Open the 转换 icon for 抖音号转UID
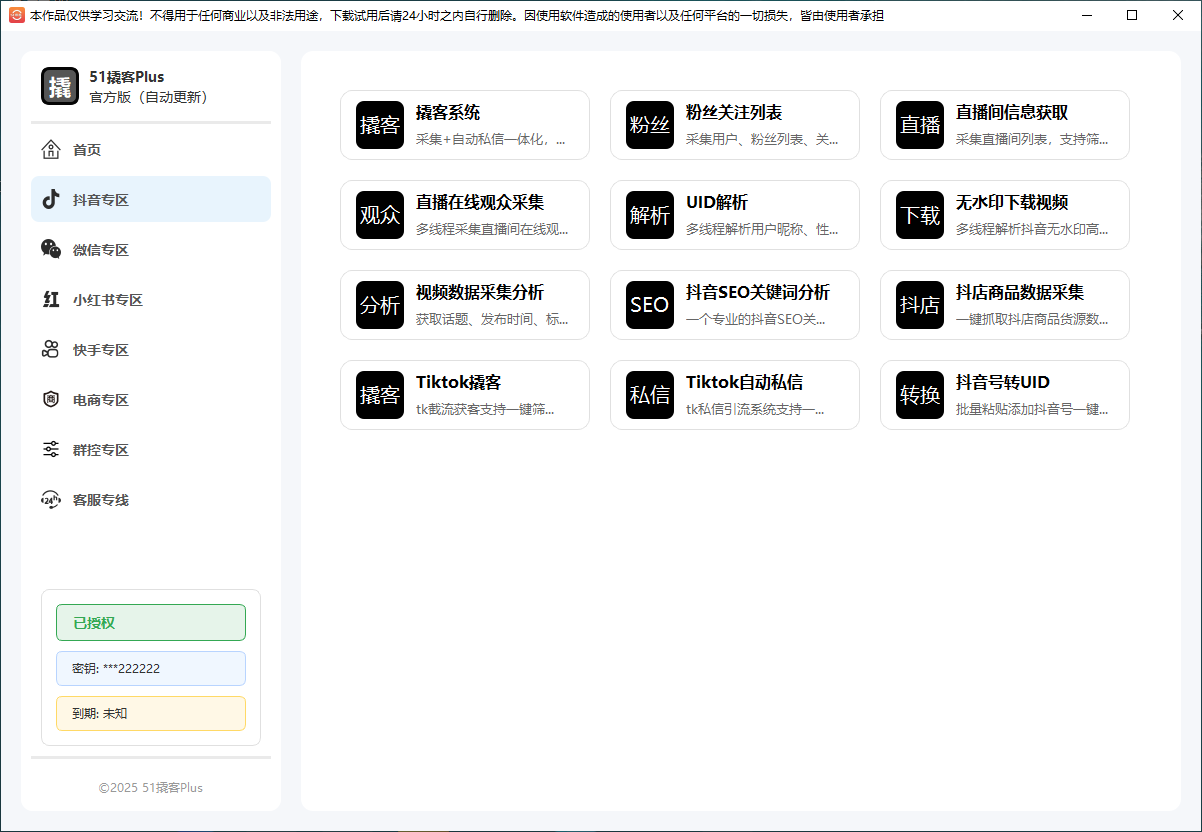This screenshot has width=1202, height=832. (x=920, y=395)
